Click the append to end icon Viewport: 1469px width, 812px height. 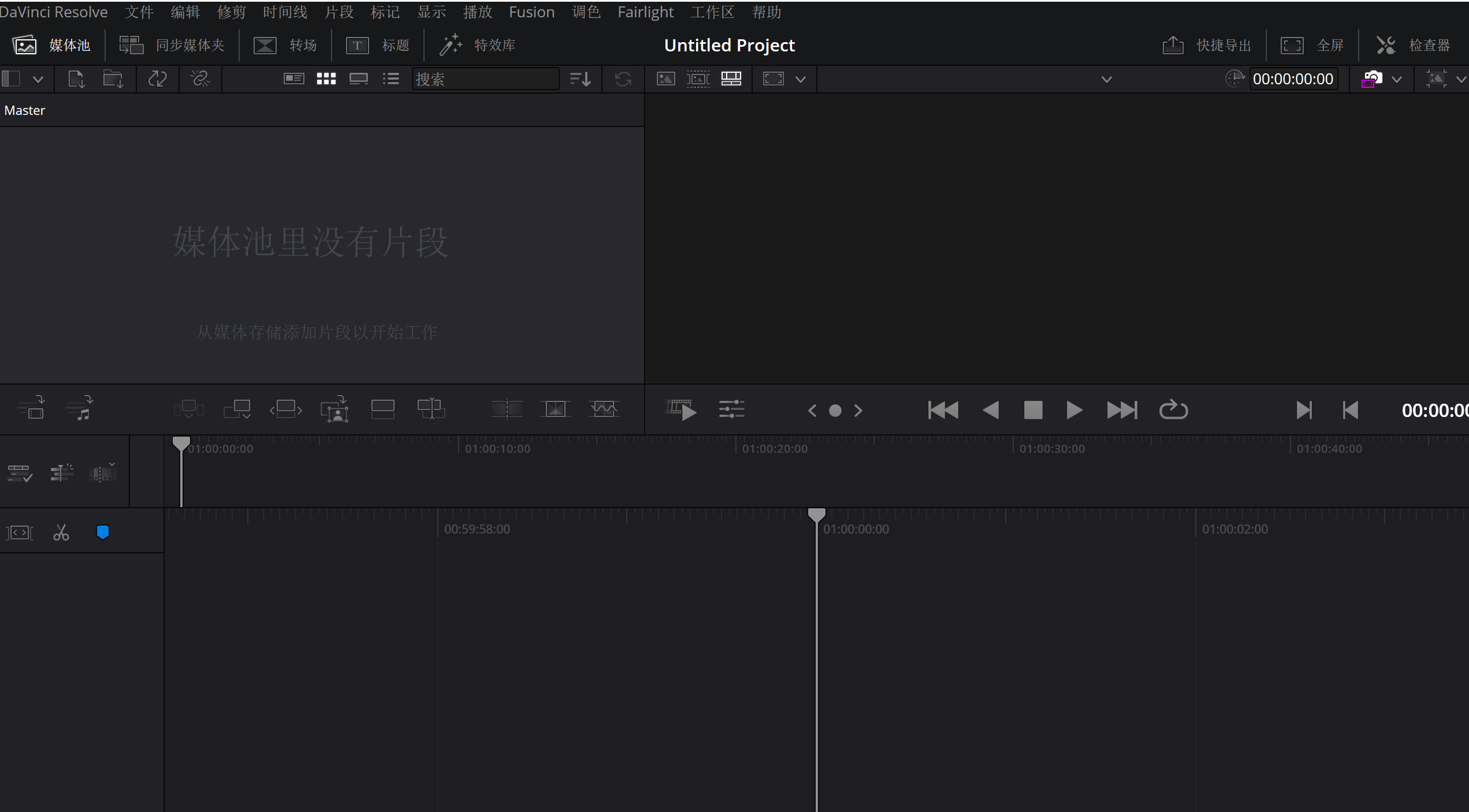point(237,409)
